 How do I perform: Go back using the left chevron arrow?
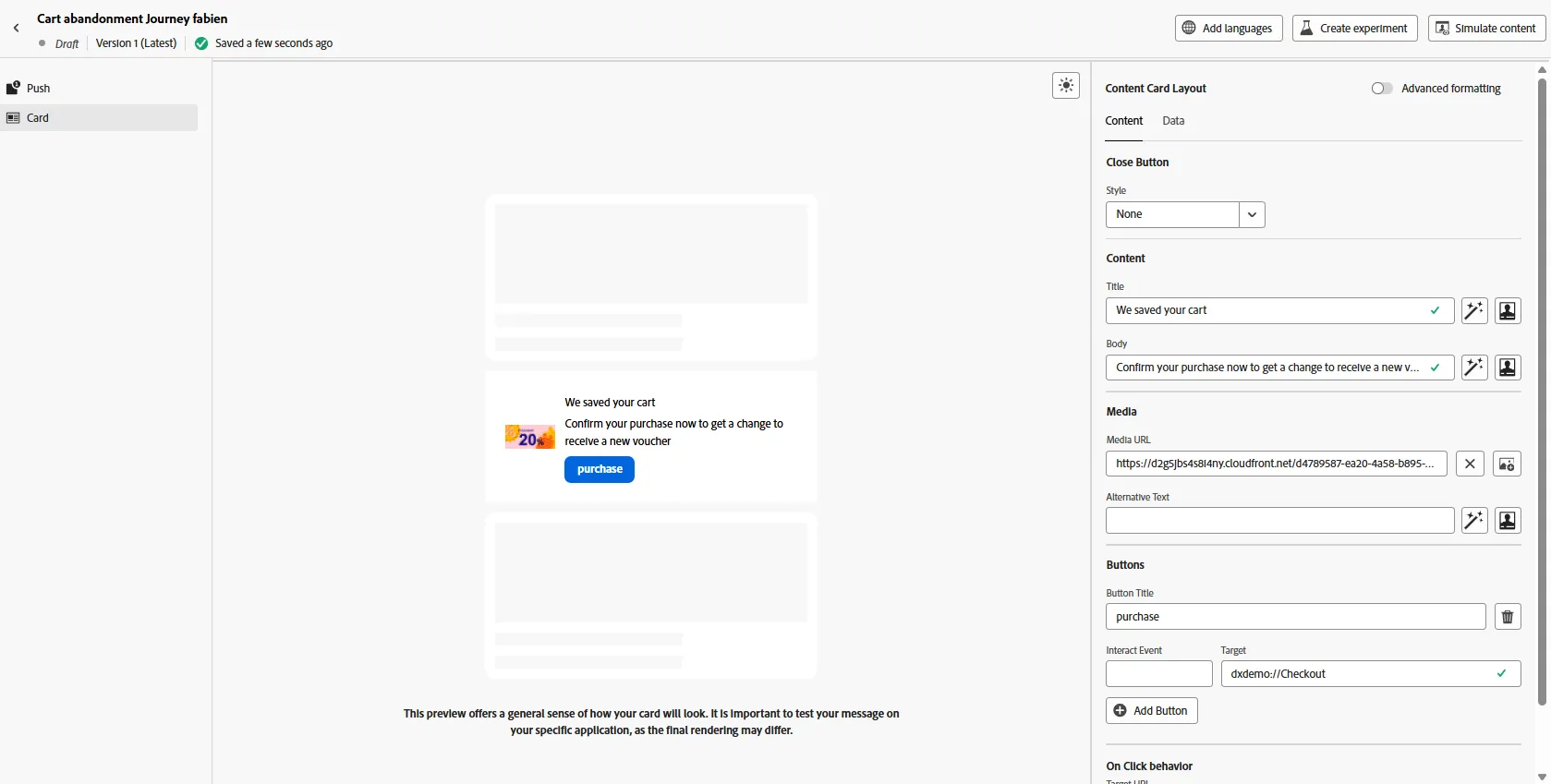[16, 29]
